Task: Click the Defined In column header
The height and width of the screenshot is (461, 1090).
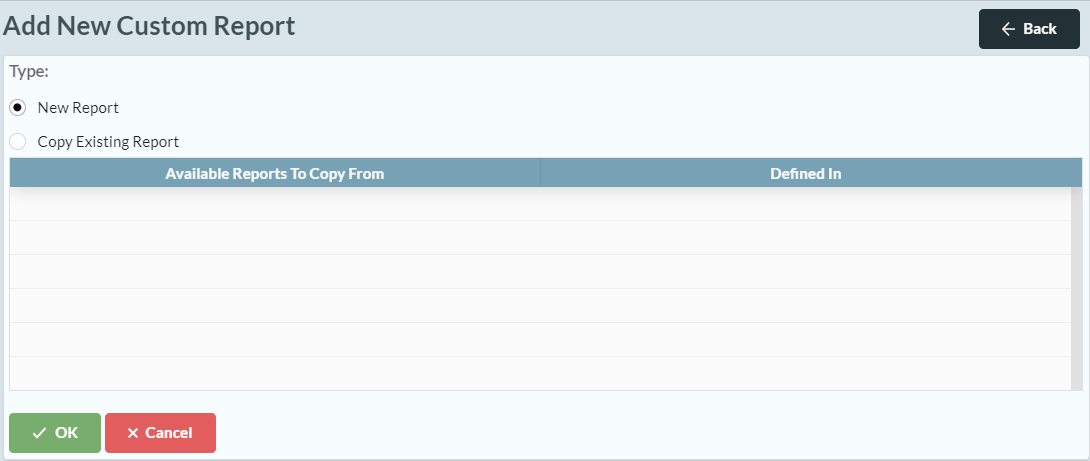Action: pyautogui.click(x=805, y=173)
